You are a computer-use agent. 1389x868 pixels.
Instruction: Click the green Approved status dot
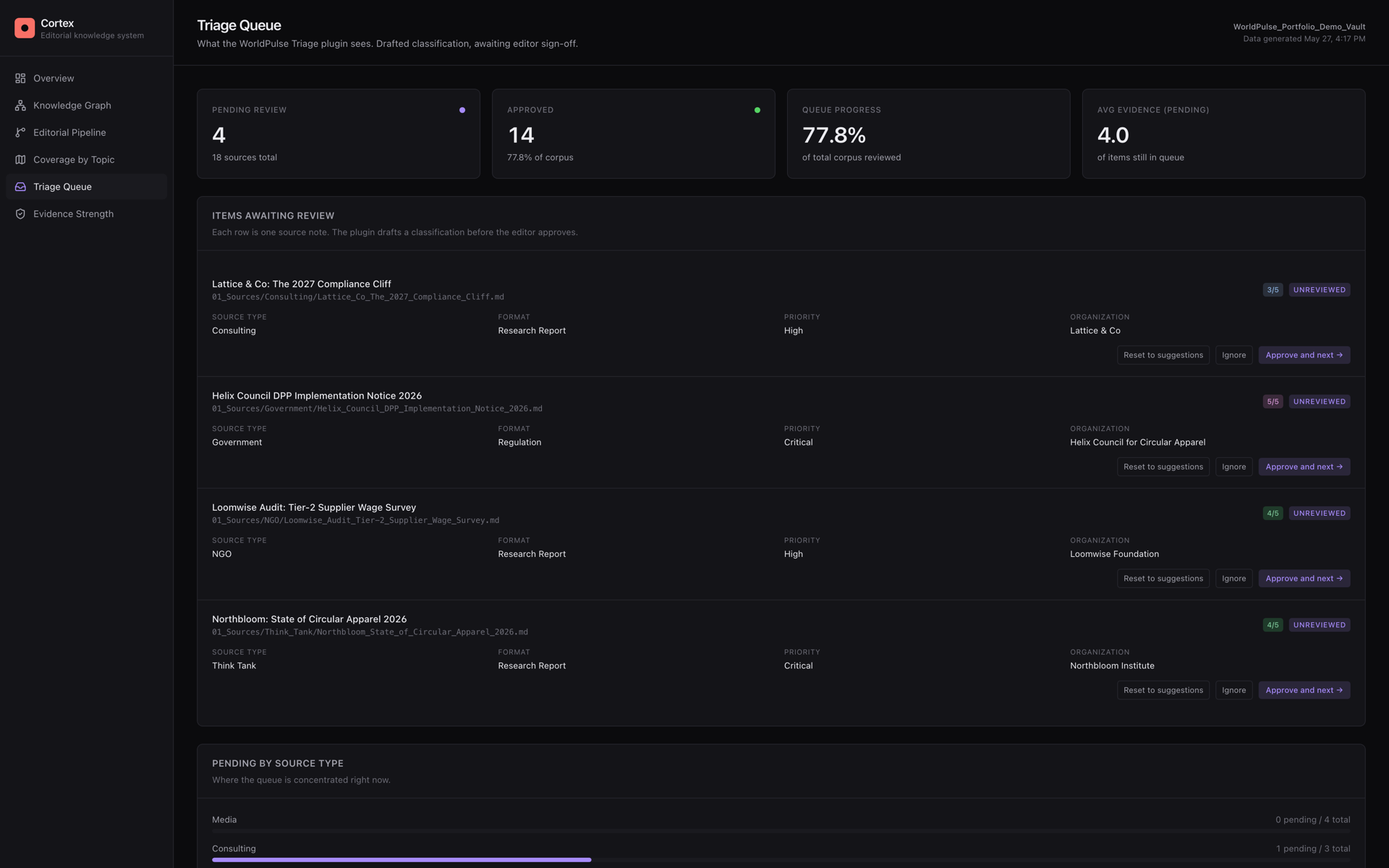[757, 110]
